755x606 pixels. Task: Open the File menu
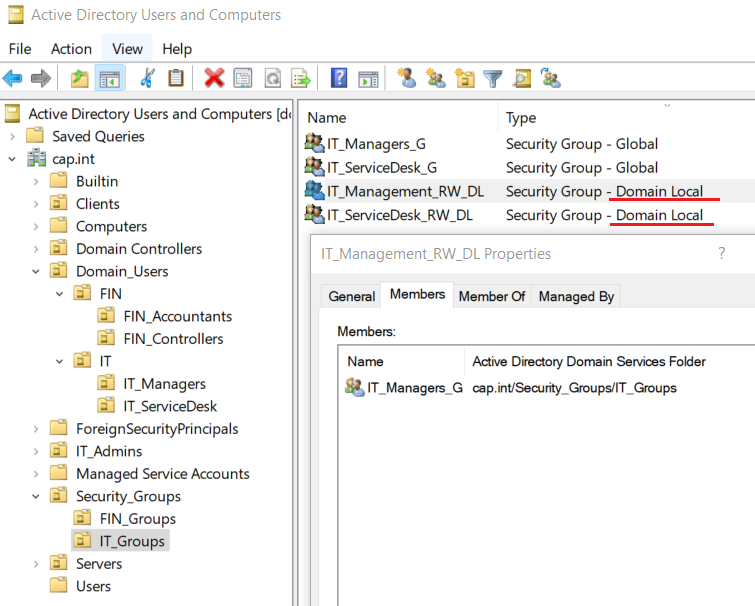[20, 49]
